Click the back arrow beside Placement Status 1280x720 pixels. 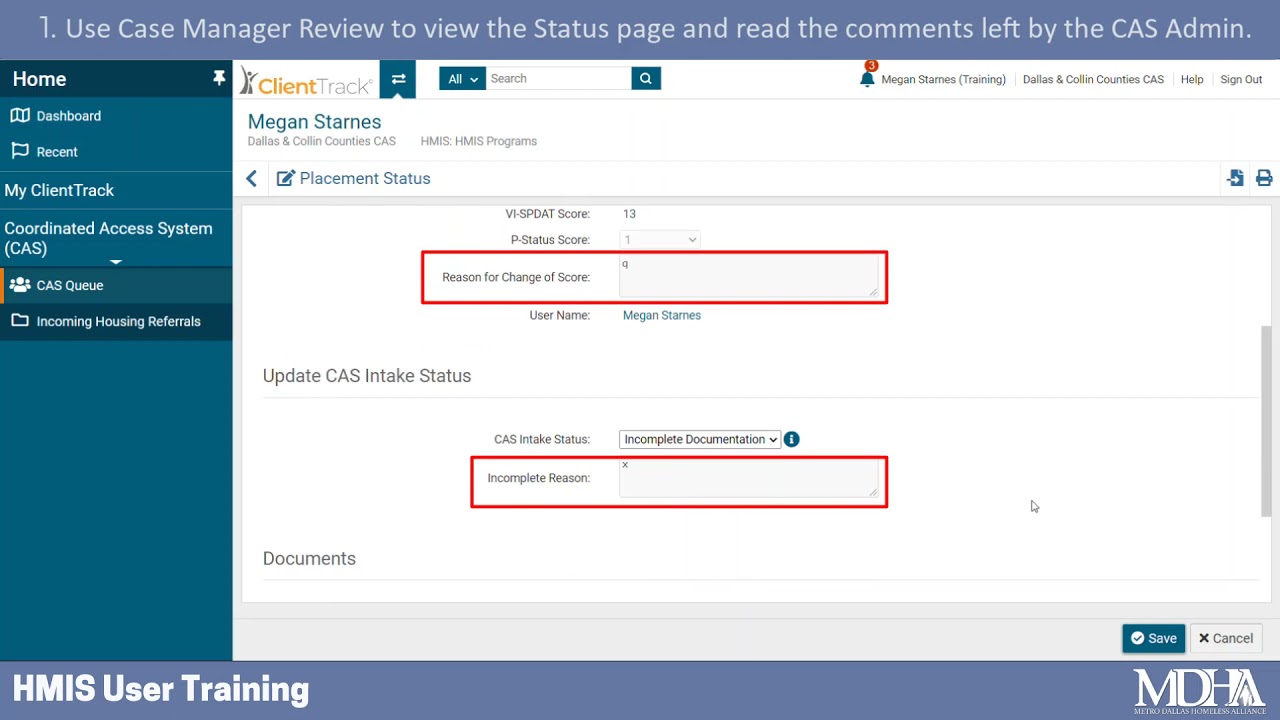[252, 178]
